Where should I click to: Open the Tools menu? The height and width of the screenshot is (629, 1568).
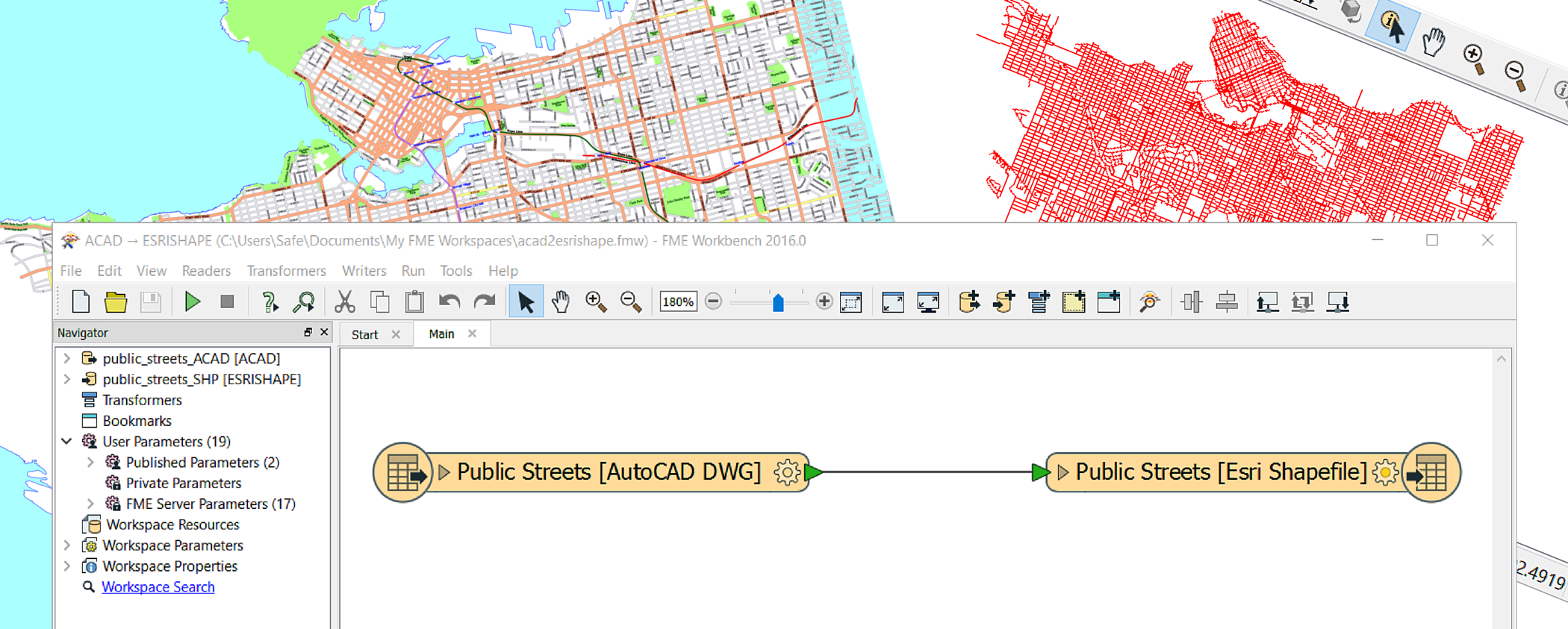point(455,271)
